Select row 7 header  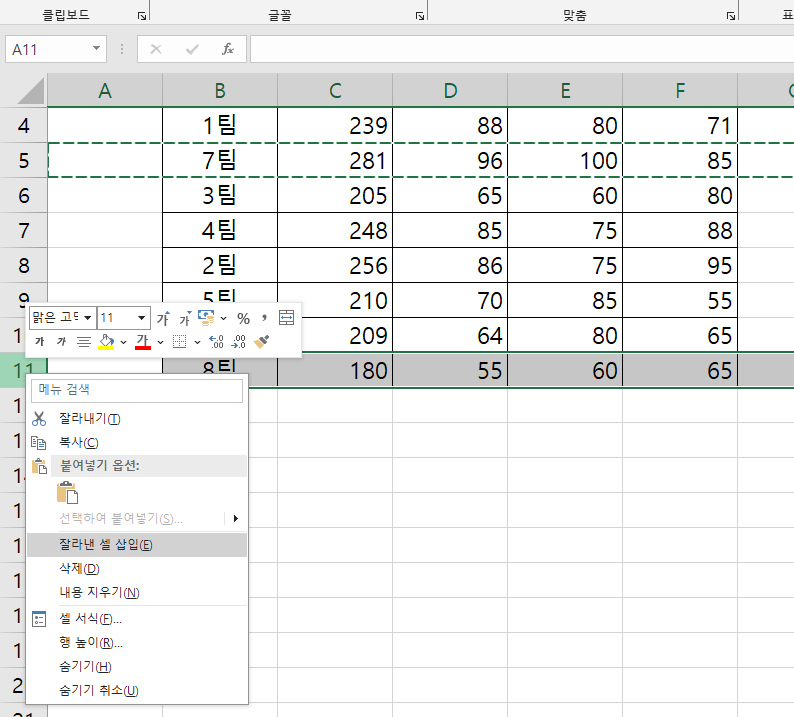(x=23, y=230)
